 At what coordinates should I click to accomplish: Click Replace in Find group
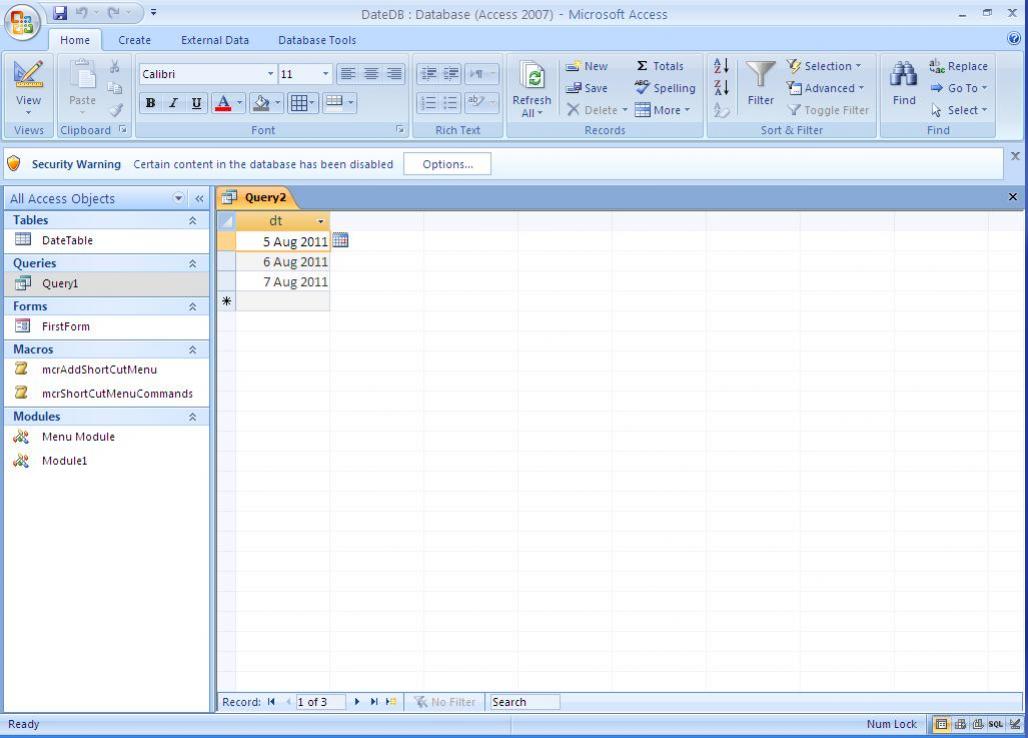click(959, 66)
